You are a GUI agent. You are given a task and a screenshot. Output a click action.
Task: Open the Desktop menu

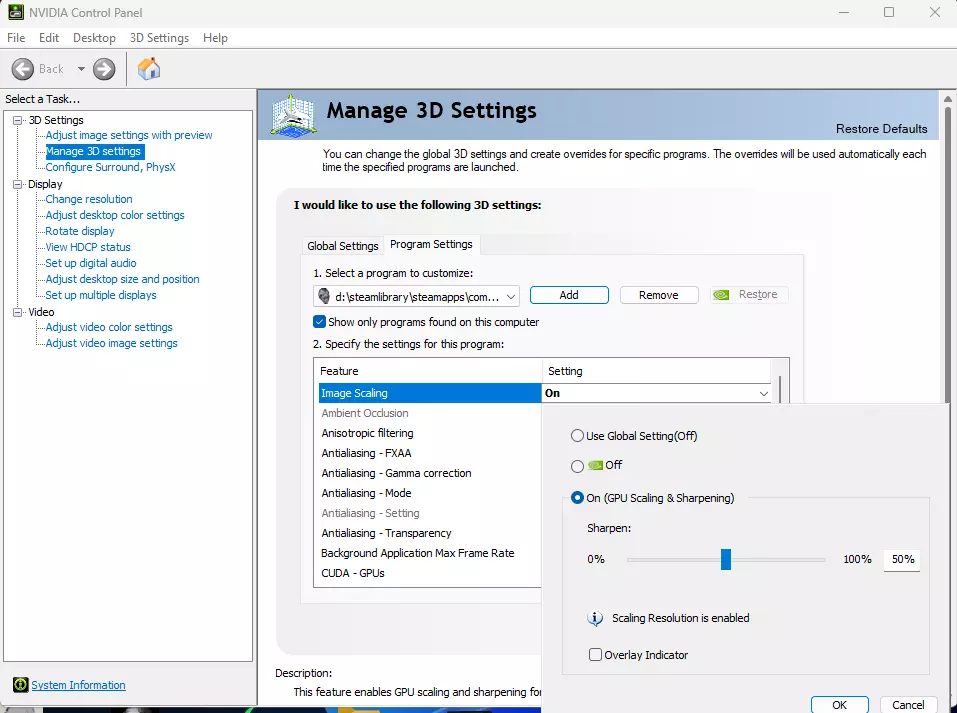[94, 38]
